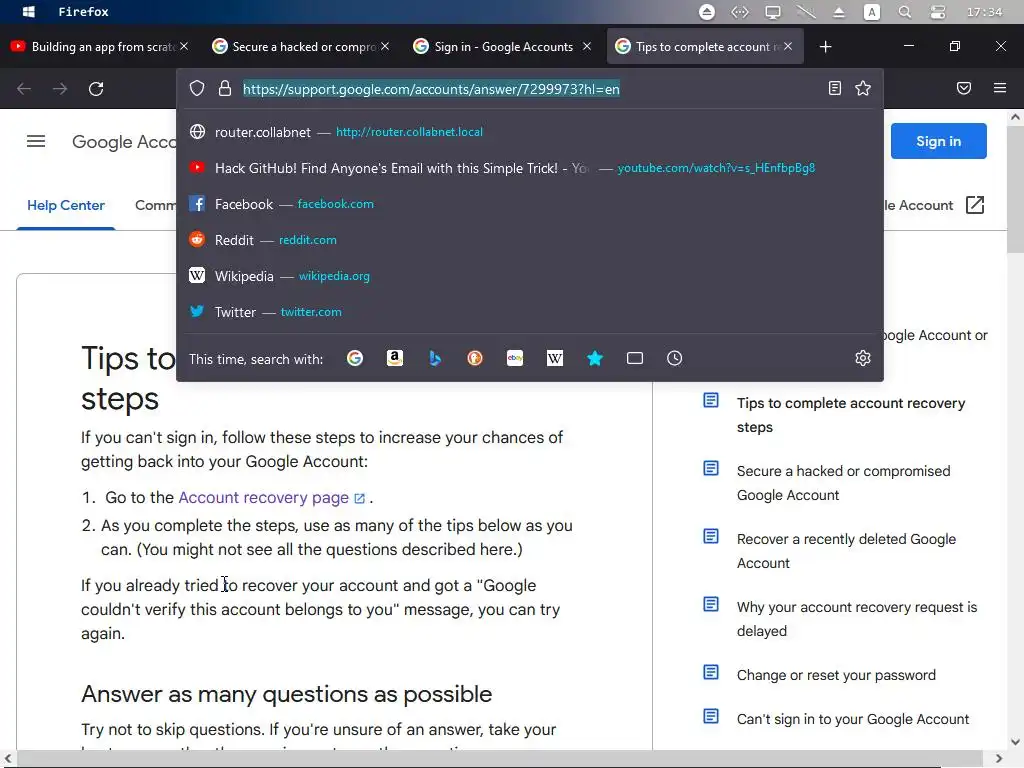Select the Tips to complete account tab
Screen dimensions: 1024x768
point(704,46)
